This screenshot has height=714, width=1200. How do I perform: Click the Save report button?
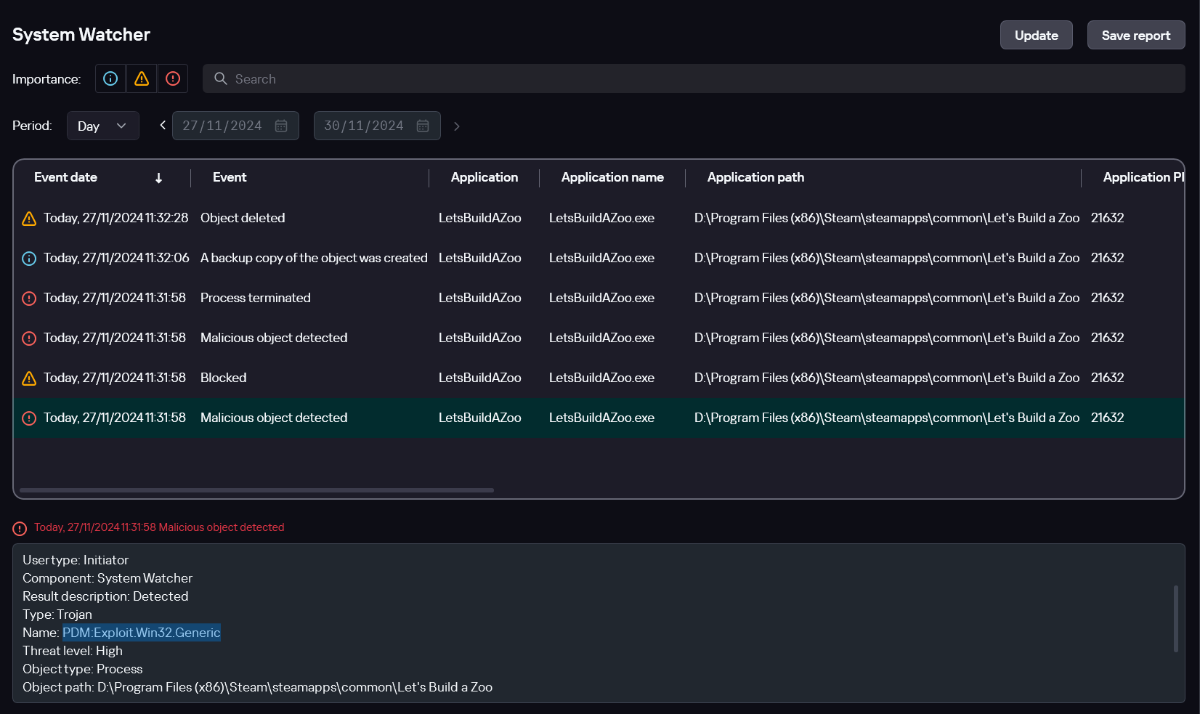pyautogui.click(x=1135, y=35)
